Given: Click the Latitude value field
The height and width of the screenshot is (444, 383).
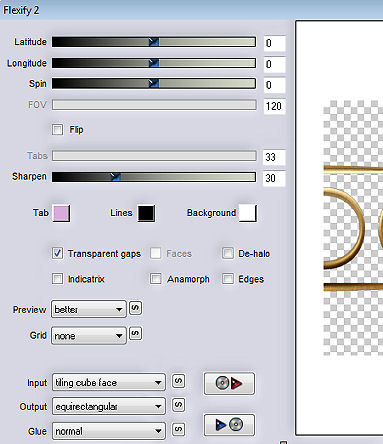Looking at the screenshot, I should pyautogui.click(x=275, y=43).
